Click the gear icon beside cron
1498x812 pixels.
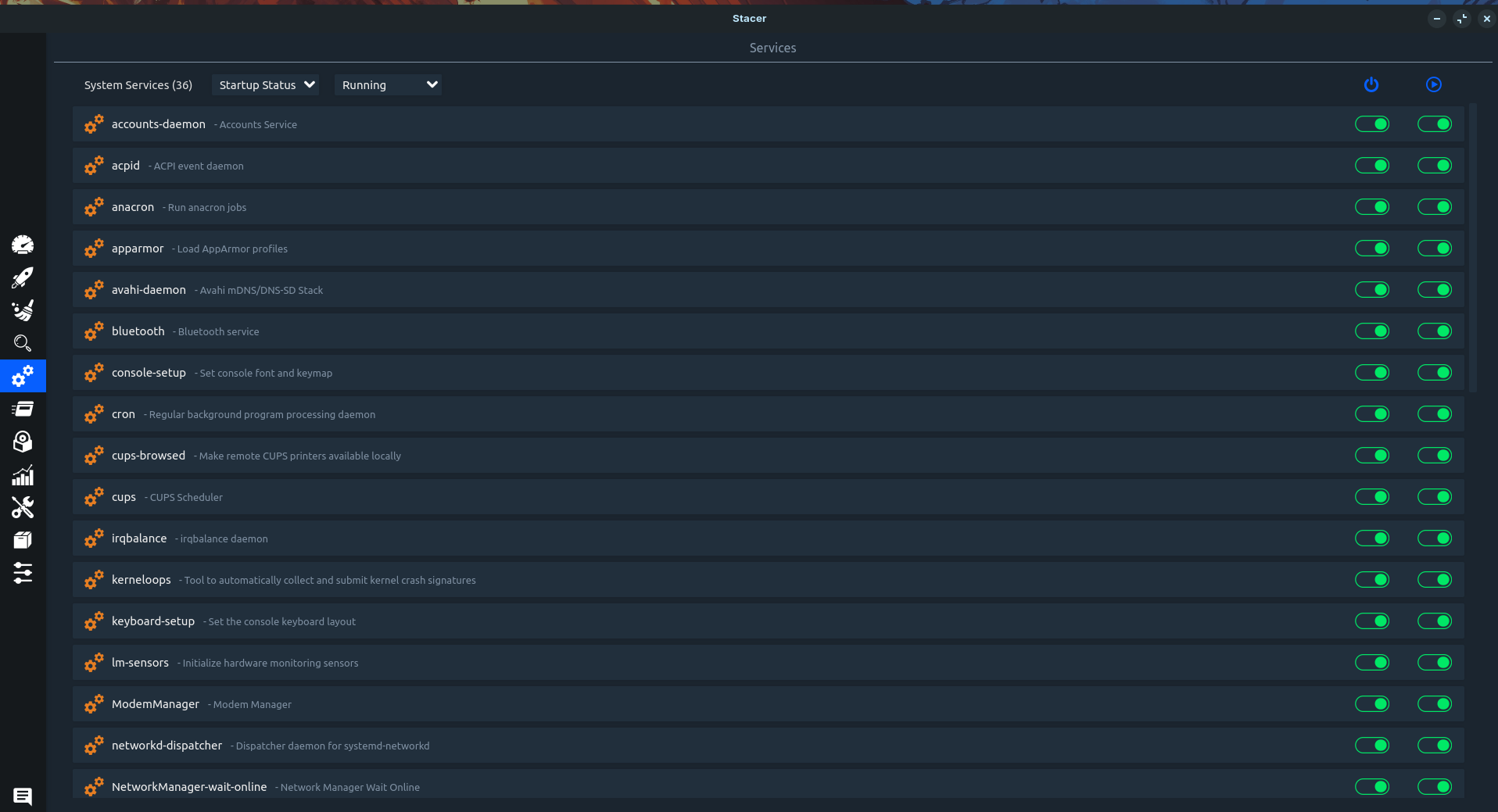point(94,413)
